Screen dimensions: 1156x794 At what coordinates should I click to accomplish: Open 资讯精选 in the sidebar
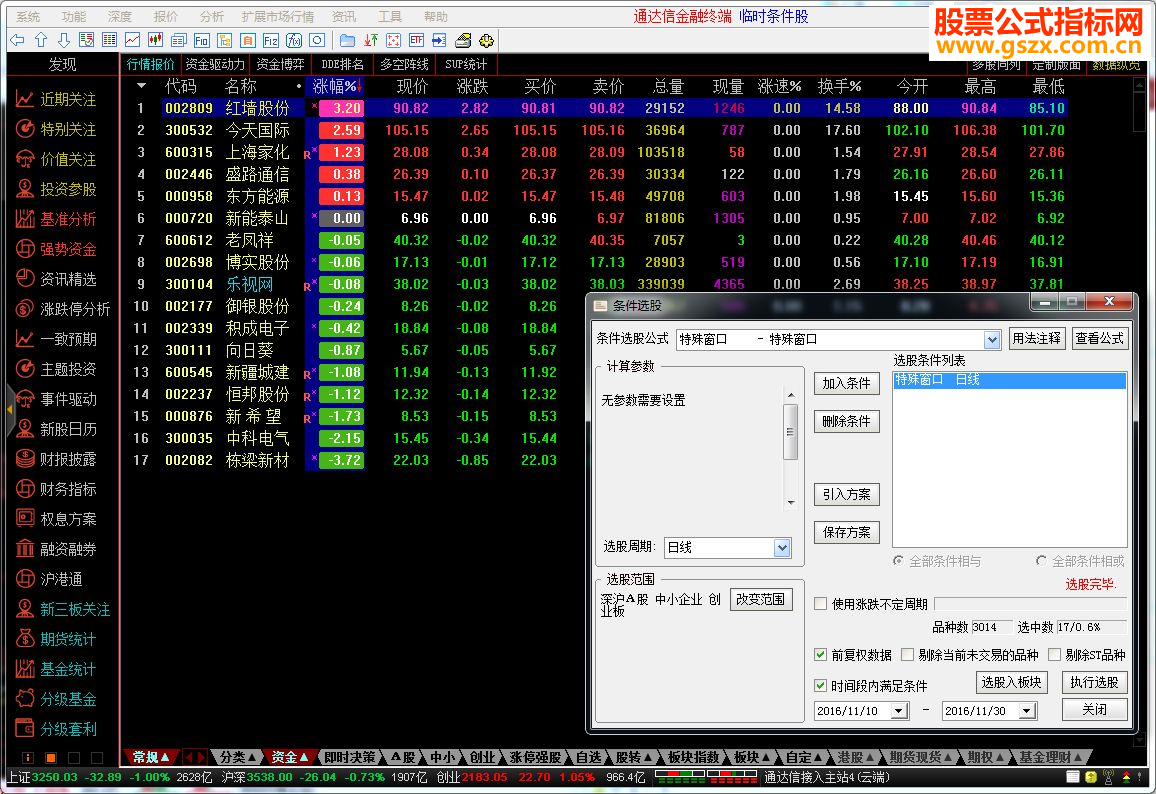pyautogui.click(x=57, y=279)
